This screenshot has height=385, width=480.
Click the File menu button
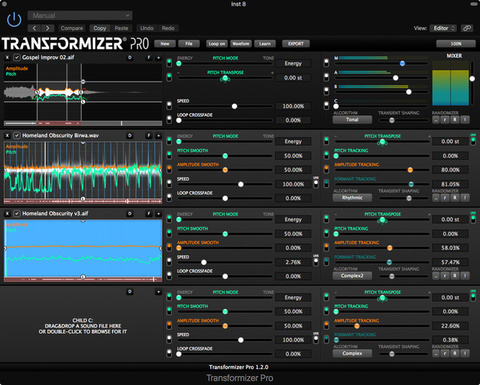coord(189,44)
